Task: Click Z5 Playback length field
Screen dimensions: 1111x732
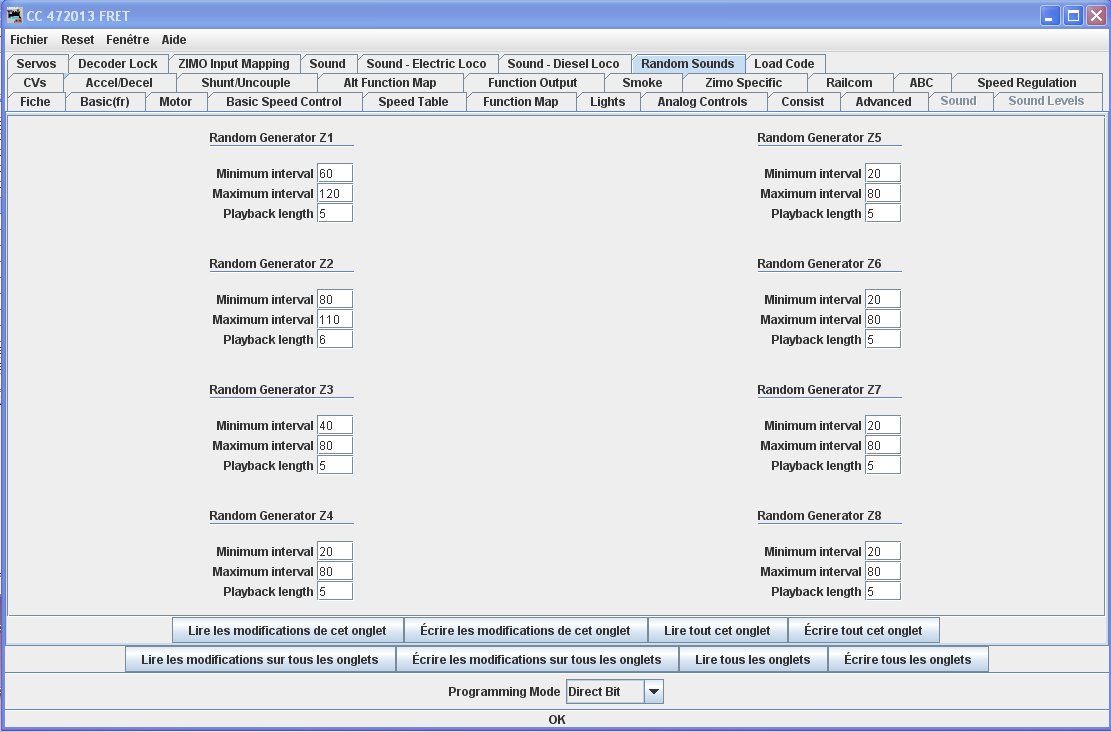Action: [x=883, y=213]
